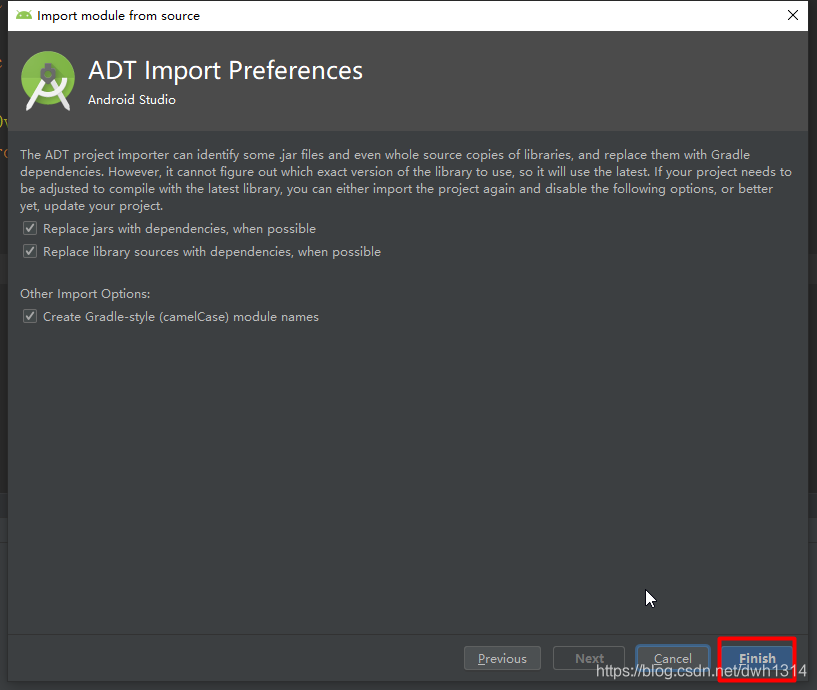
Task: Click the ADT project importer description paragraph
Action: (x=406, y=180)
